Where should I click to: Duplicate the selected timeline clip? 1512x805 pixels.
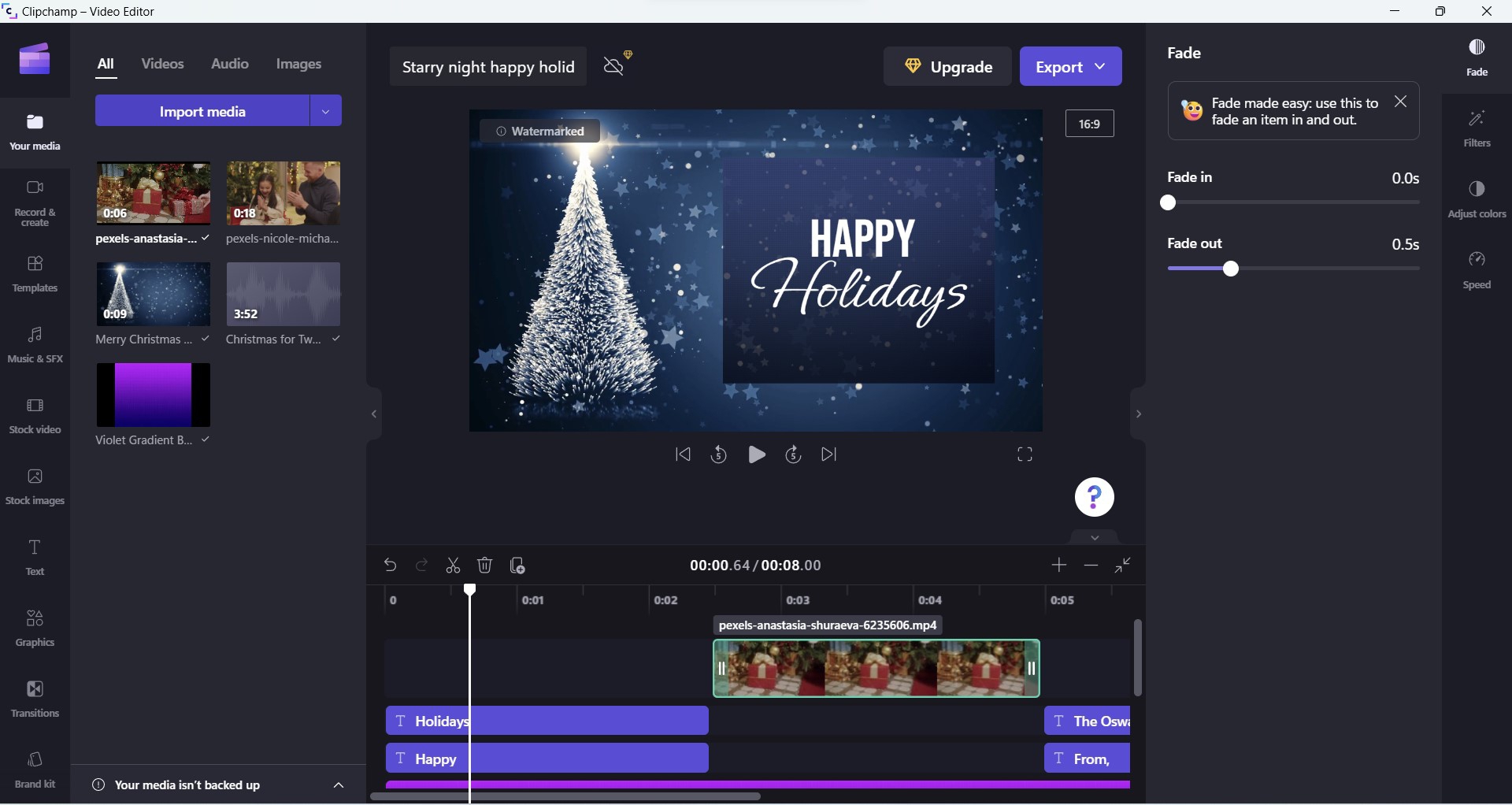(x=517, y=565)
